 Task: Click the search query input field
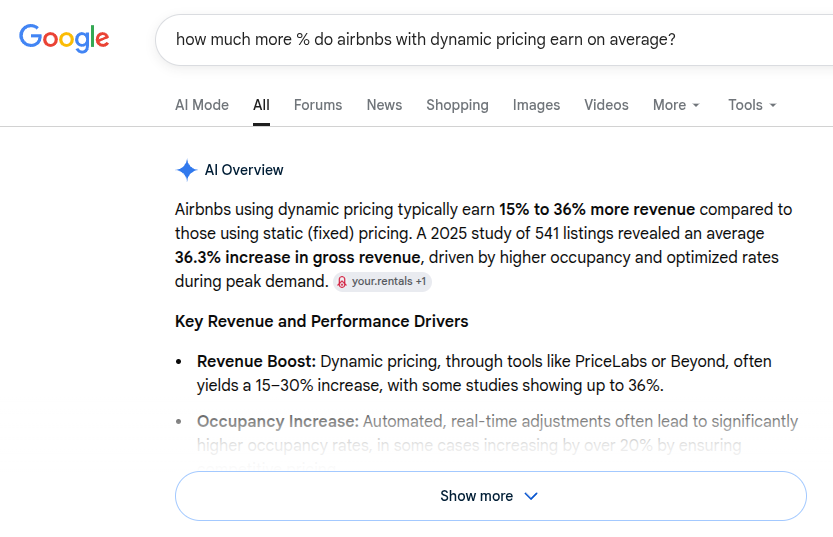point(494,40)
